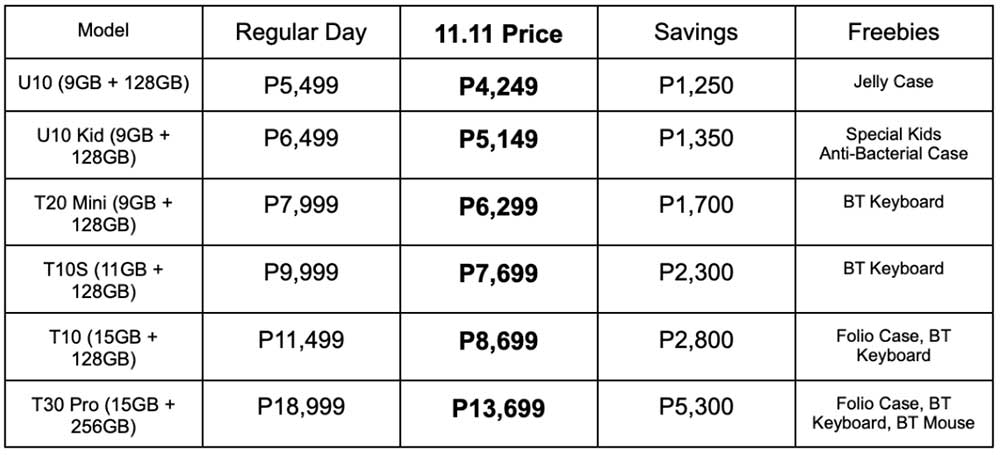Click the Folio Case, BT Keyboard, BT Mouse cell
The height and width of the screenshot is (455, 1000).
pyautogui.click(x=893, y=414)
